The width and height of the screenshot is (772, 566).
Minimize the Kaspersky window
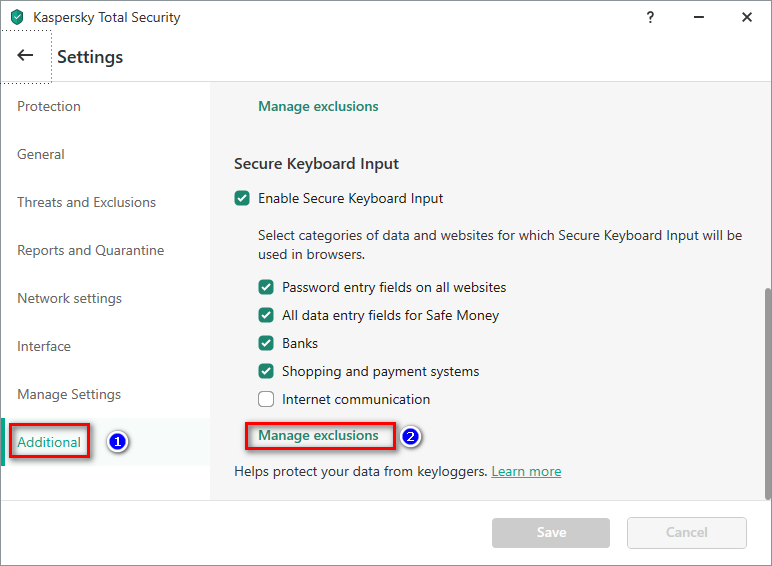[699, 17]
